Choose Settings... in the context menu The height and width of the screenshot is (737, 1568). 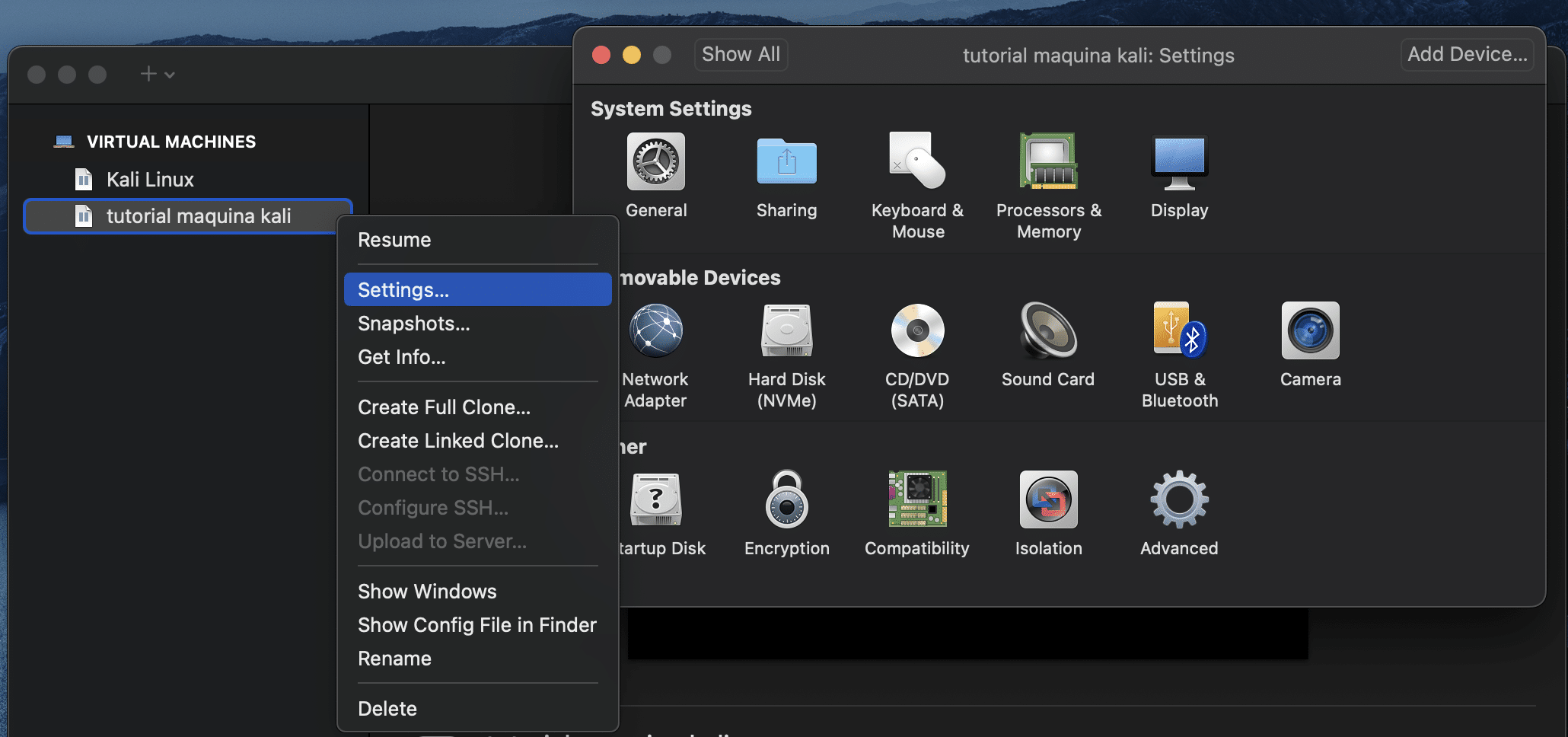tap(403, 290)
